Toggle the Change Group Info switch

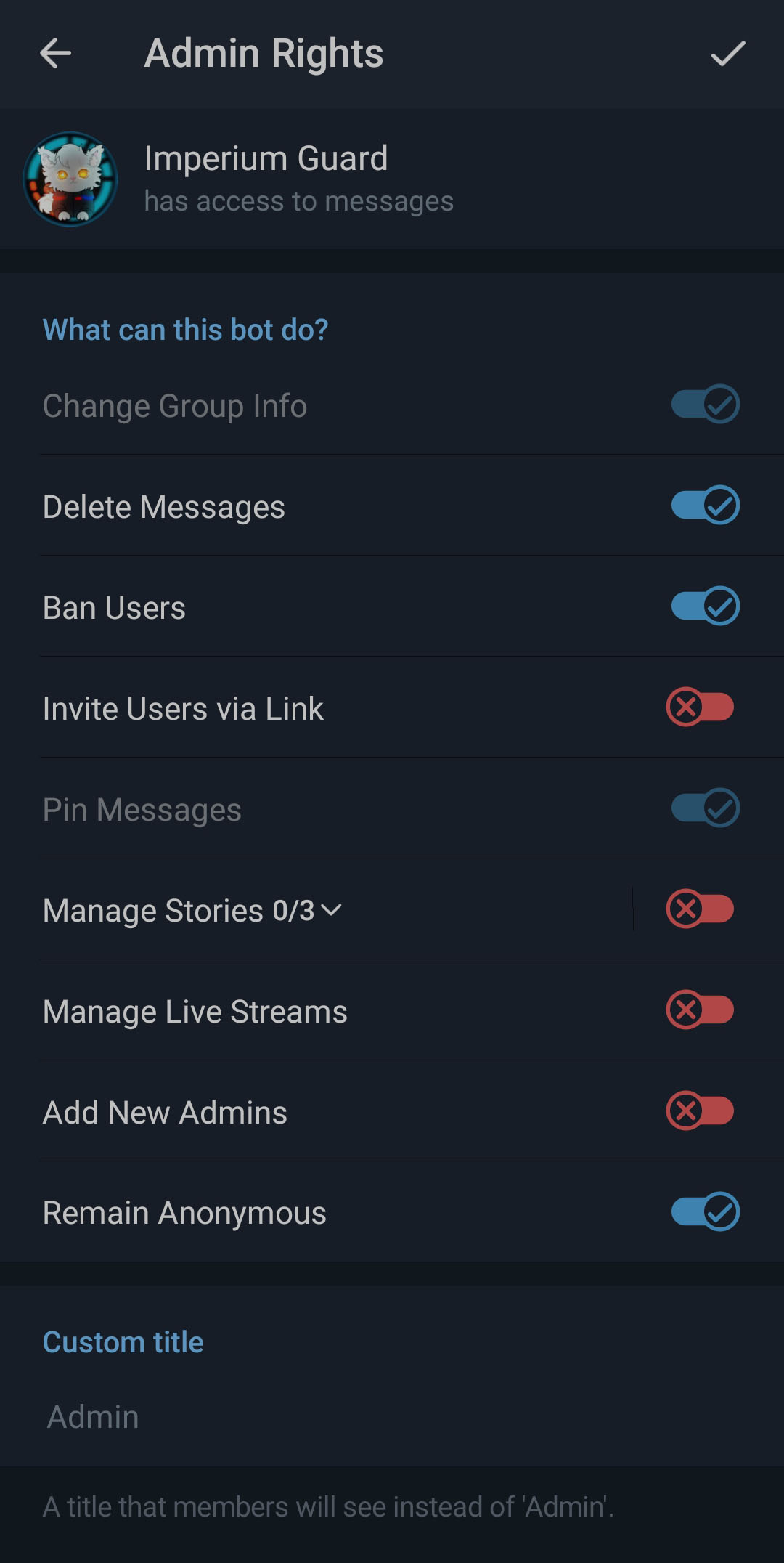(x=705, y=405)
